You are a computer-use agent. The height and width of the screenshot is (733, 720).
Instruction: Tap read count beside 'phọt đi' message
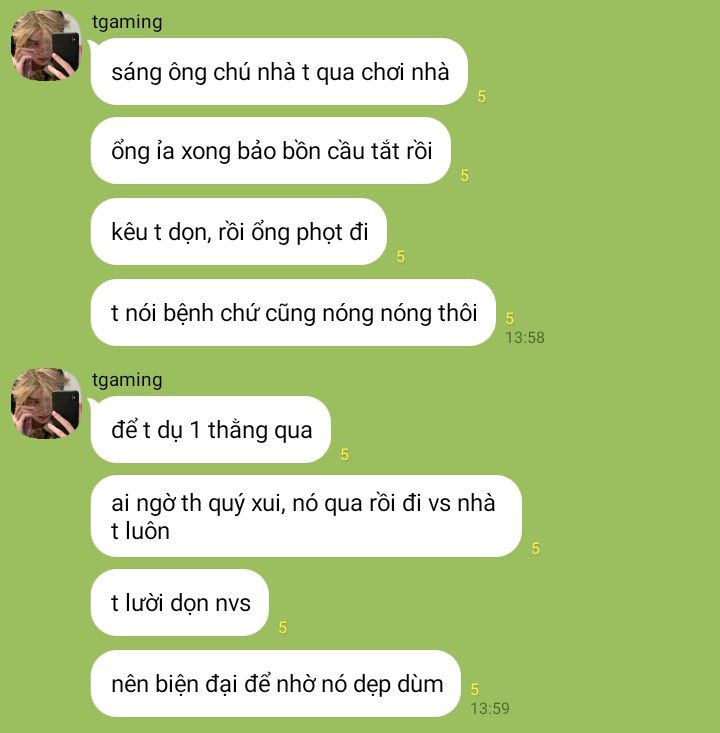[x=400, y=256]
